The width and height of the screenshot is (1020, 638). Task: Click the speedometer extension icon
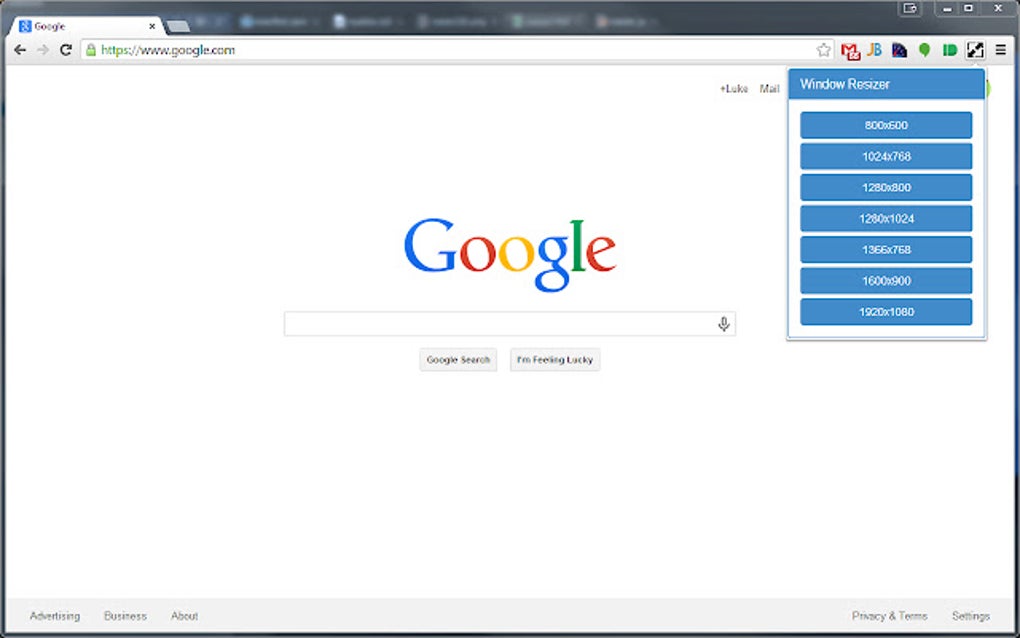point(899,50)
